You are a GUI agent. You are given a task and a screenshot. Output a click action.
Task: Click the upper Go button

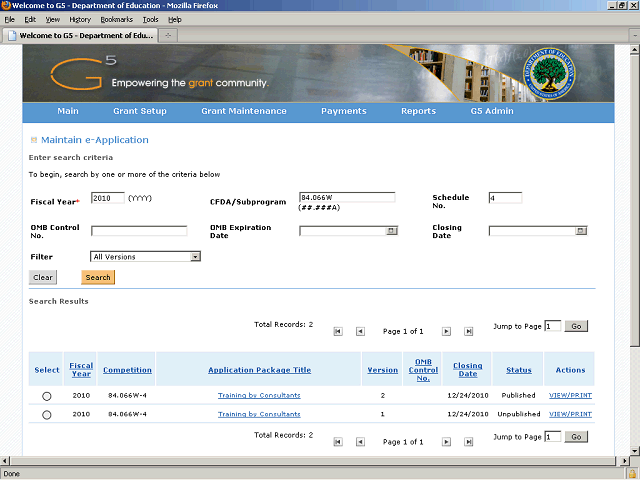pyautogui.click(x=576, y=326)
